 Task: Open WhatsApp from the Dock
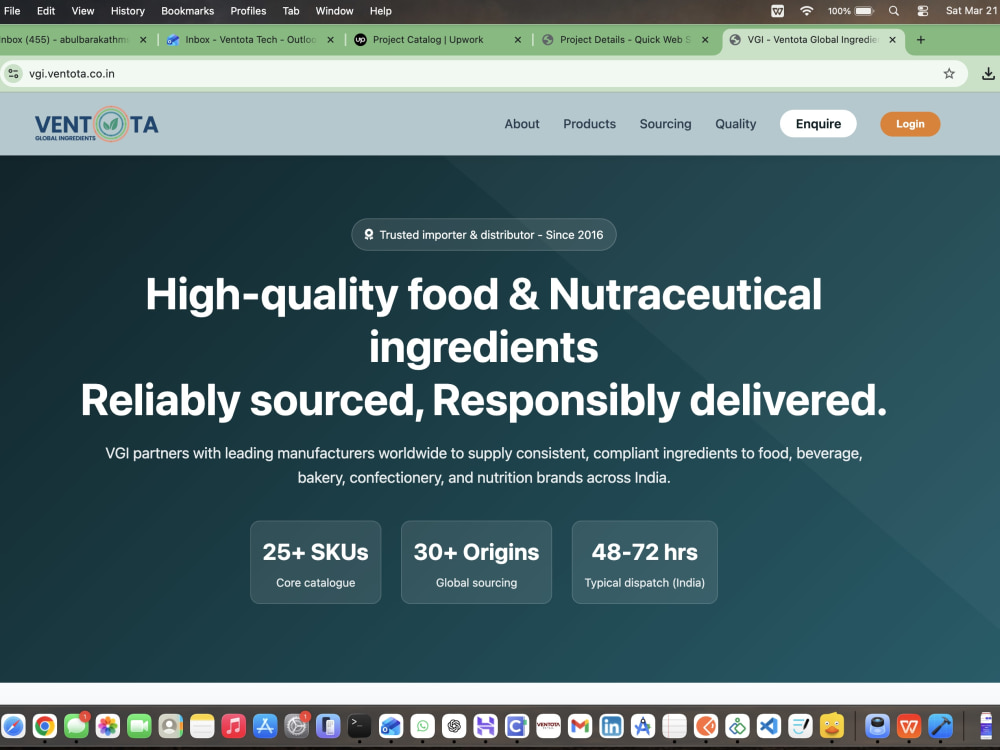[x=422, y=726]
